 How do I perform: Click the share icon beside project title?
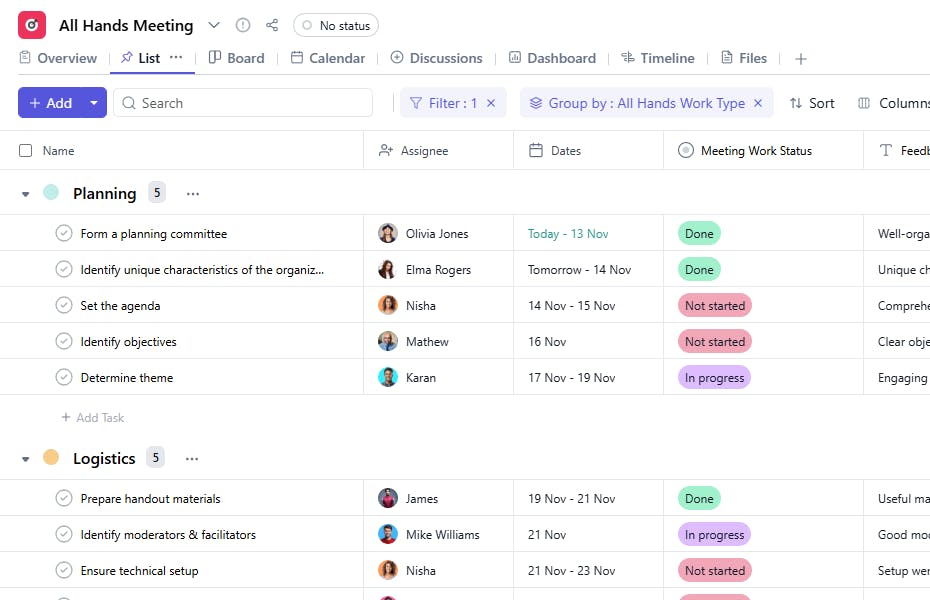pos(272,25)
